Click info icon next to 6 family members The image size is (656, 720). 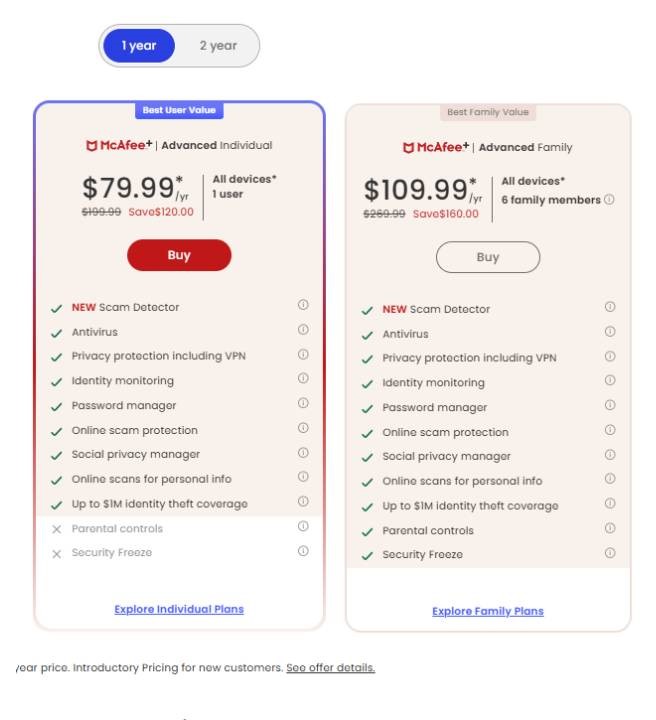[x=610, y=199]
